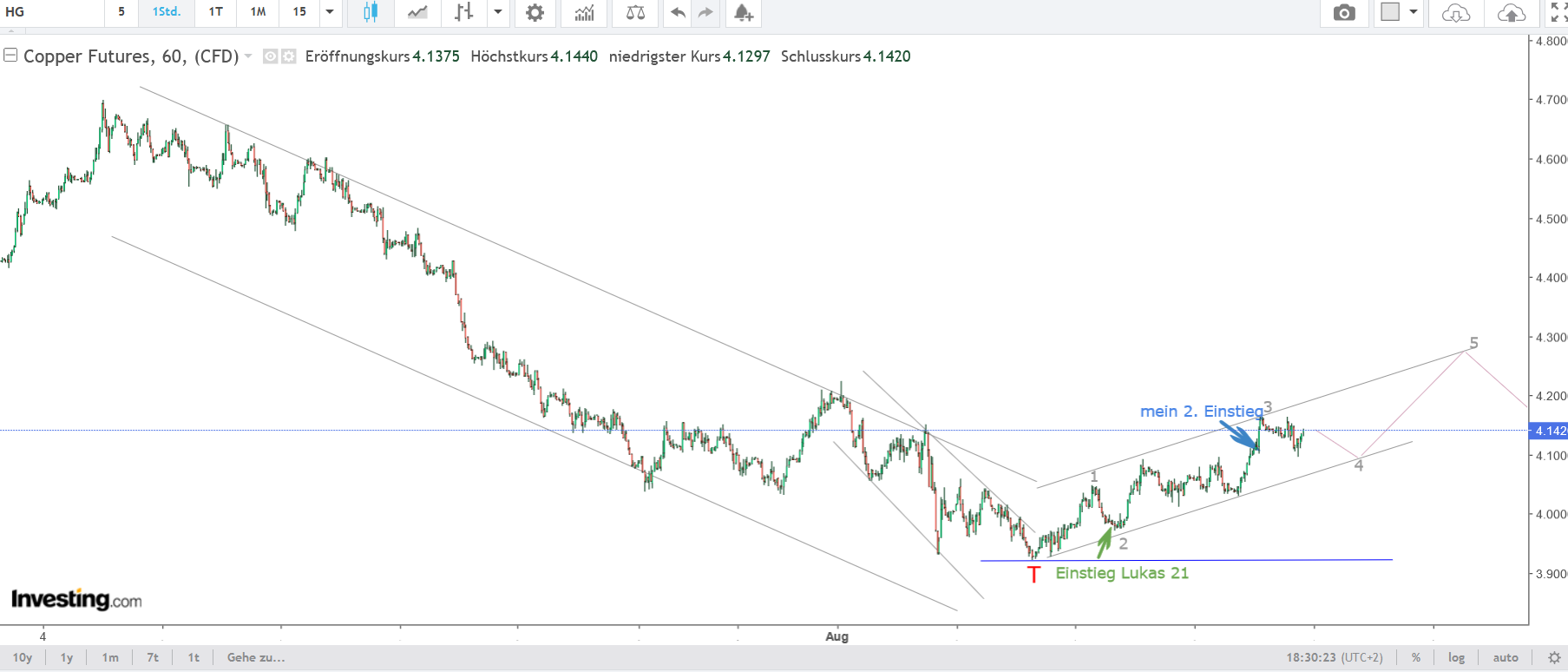Click the 4.700 price axis label

click(x=1551, y=100)
